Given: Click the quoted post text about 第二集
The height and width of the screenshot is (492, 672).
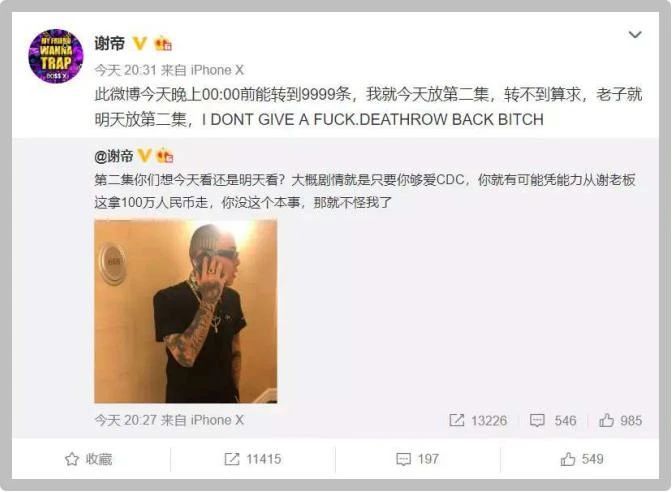Looking at the screenshot, I should click(365, 191).
